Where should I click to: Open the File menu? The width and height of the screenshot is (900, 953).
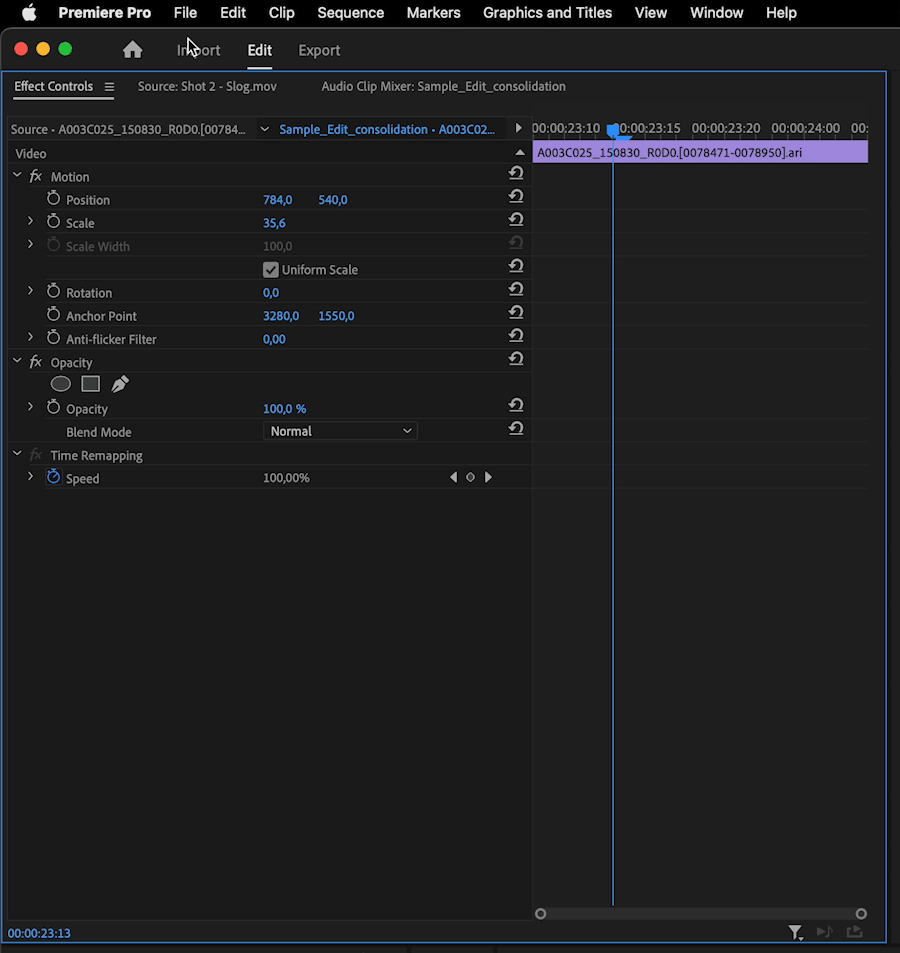185,13
